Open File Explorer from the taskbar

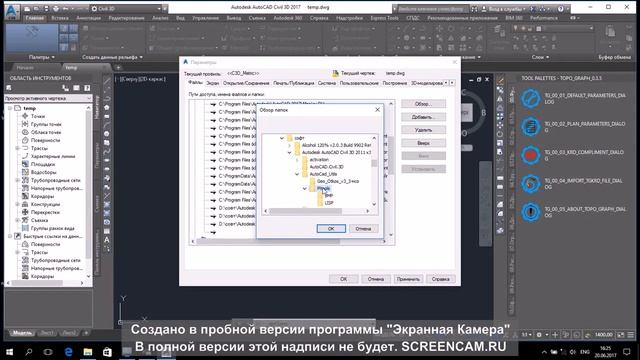point(88,352)
